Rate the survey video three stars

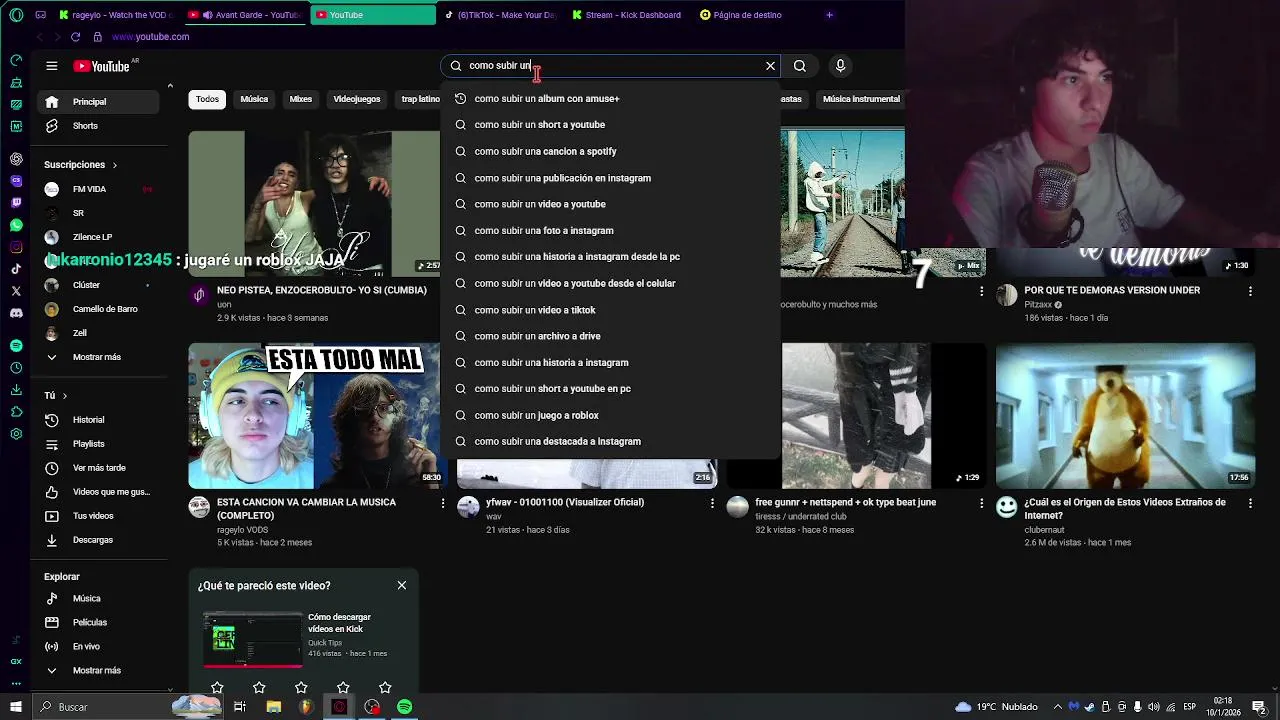(301, 687)
